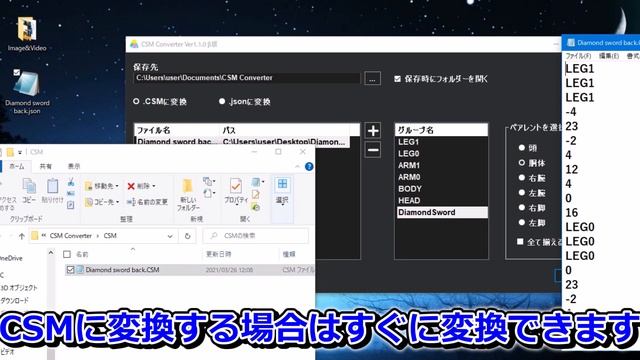Click 名前の変更 rename button
Viewport: 640px width, 360px height.
coord(147,202)
